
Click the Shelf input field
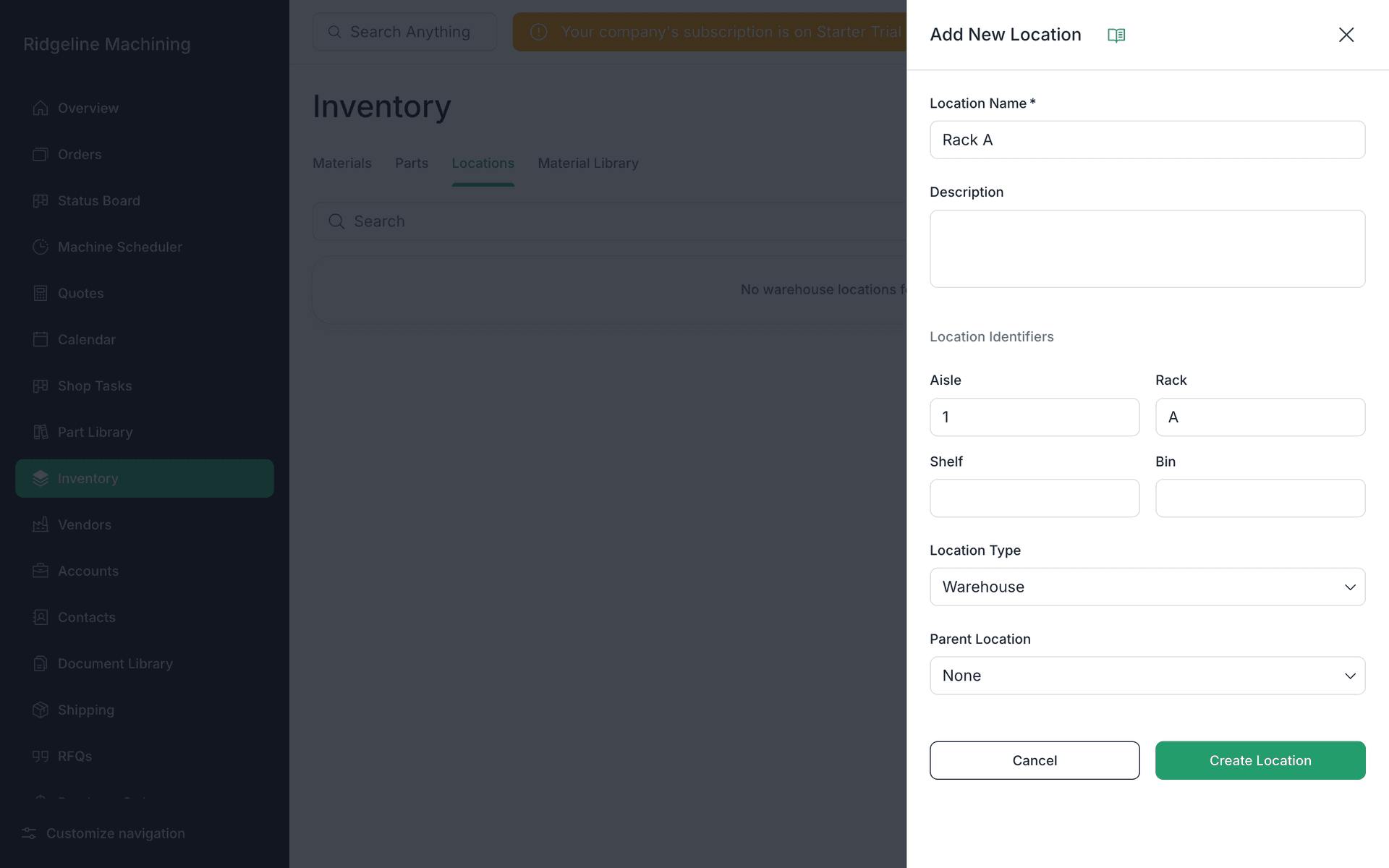coord(1035,498)
